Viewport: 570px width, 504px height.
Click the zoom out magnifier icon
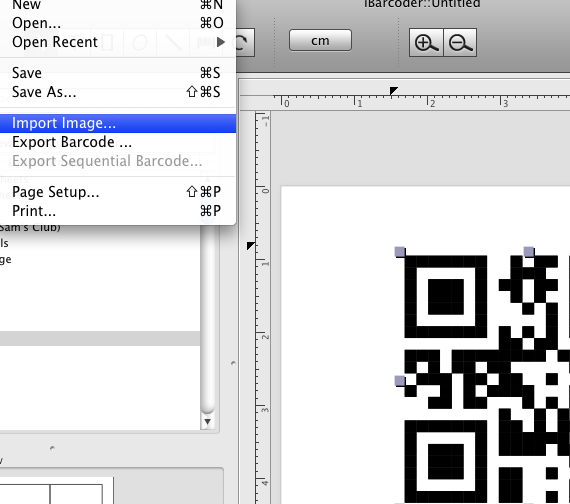[460, 43]
